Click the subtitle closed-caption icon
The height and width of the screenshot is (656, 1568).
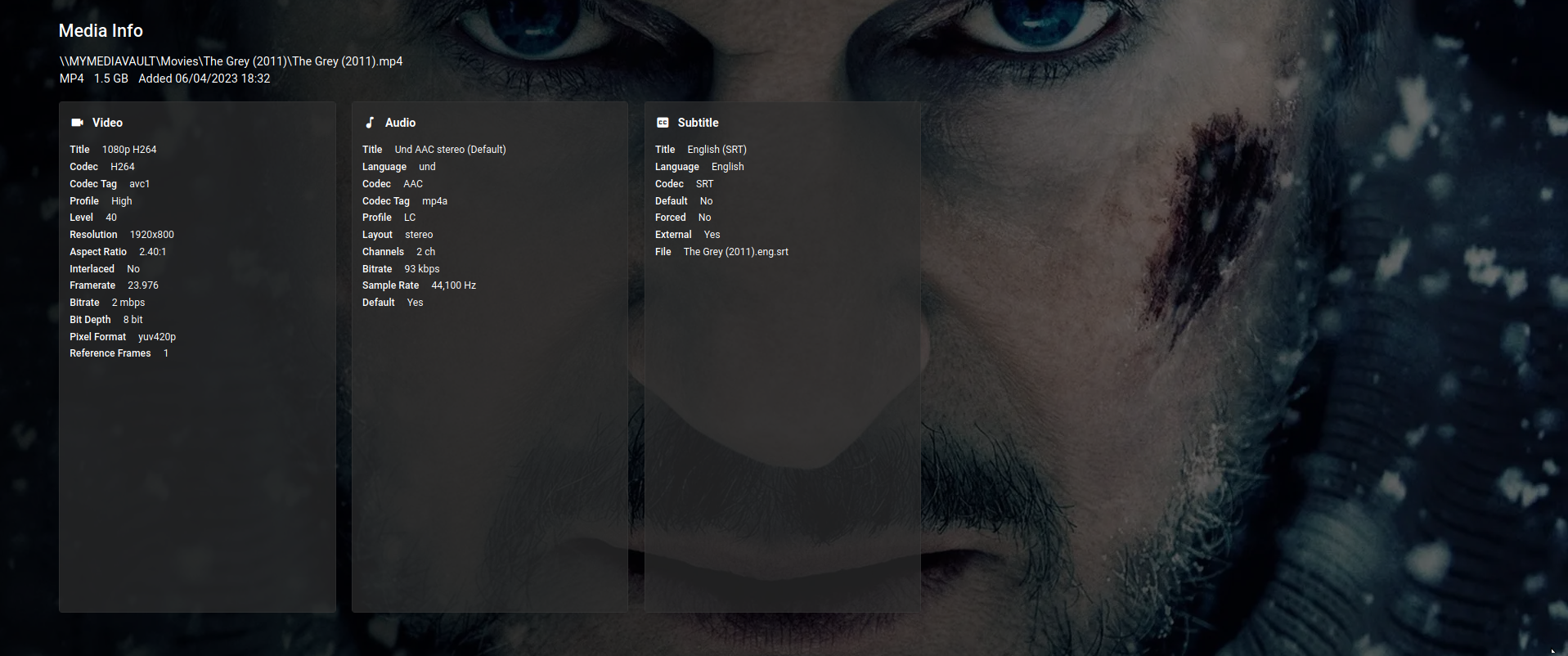pos(663,123)
